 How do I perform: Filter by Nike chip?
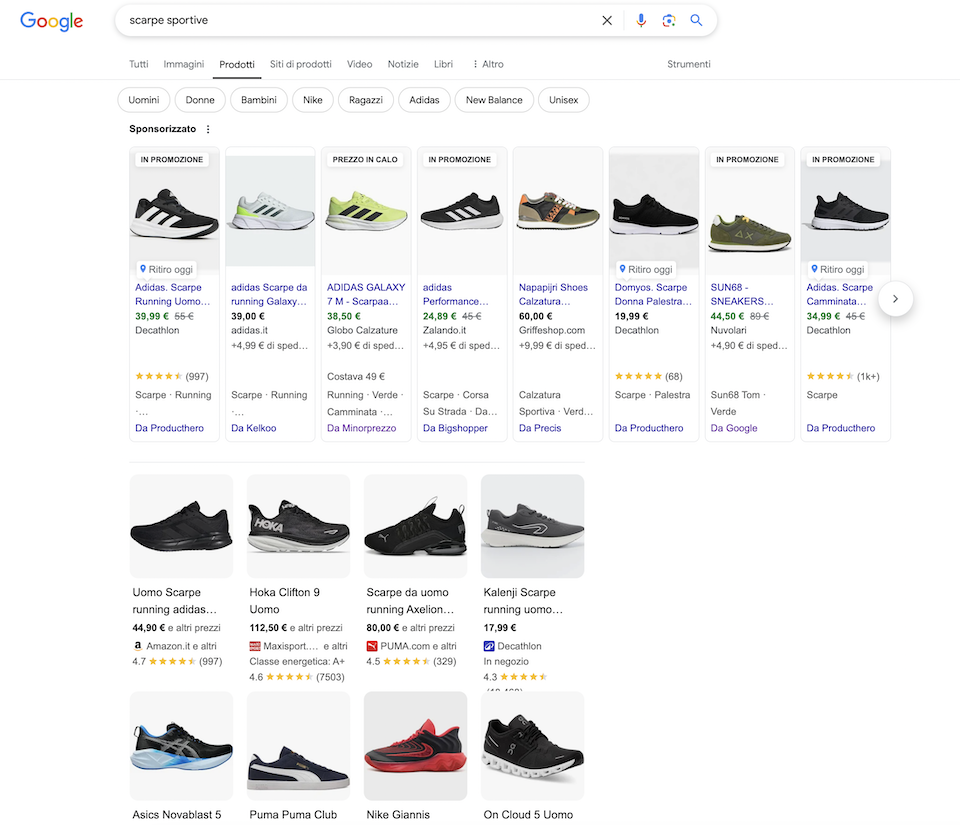click(313, 100)
